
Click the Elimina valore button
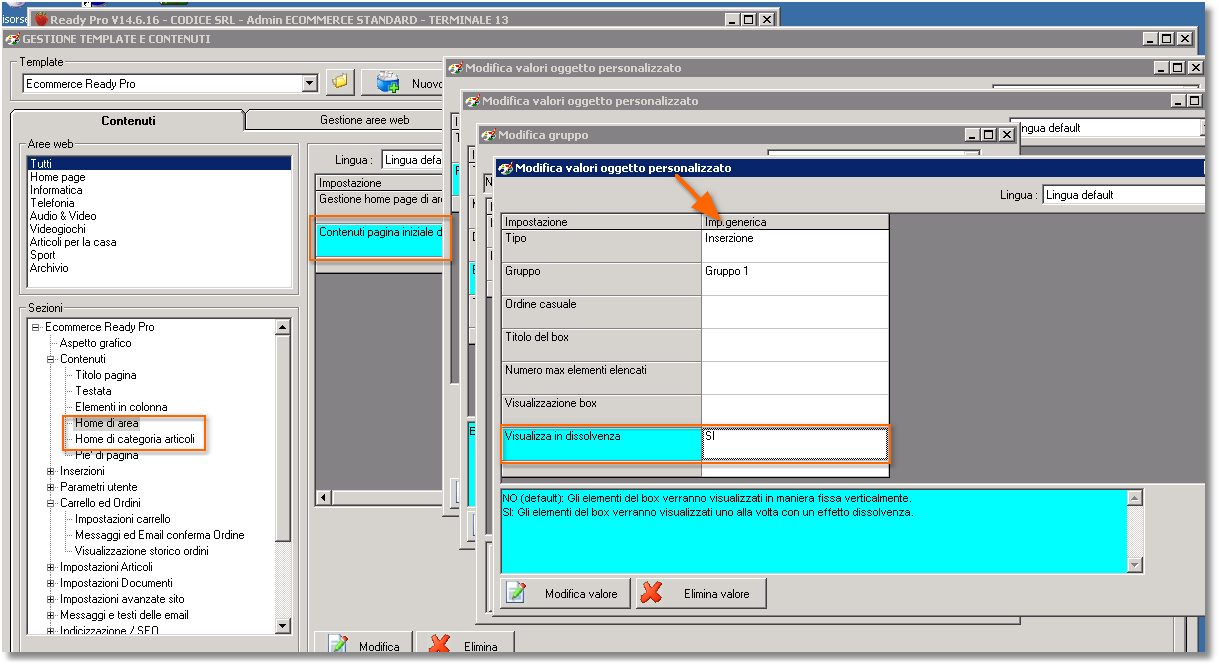(701, 593)
